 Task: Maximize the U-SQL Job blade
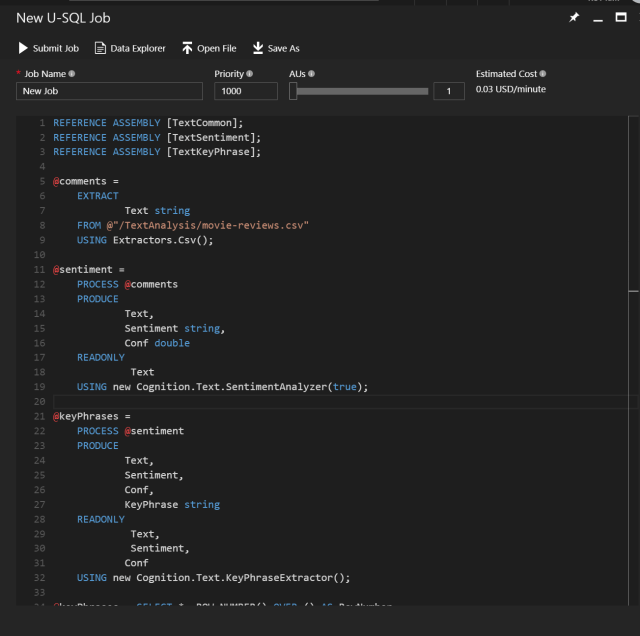point(621,18)
